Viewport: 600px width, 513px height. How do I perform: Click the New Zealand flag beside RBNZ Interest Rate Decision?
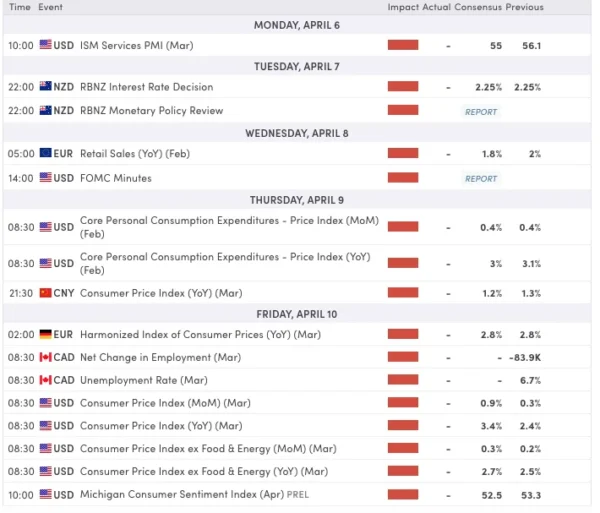(46, 88)
